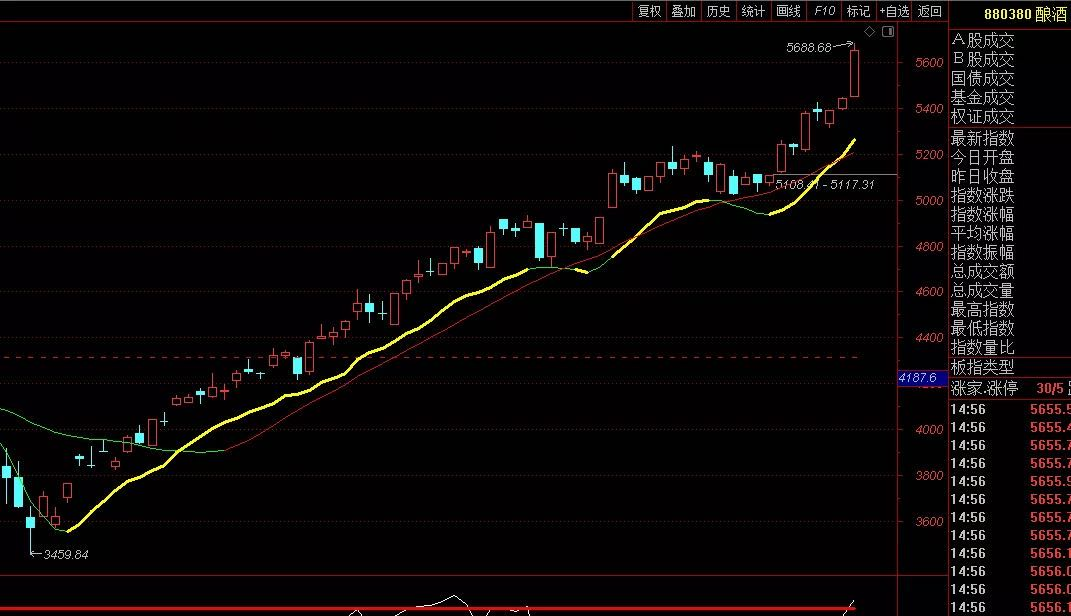Open the 历史 history view
Screen dimensions: 1071x616
pos(718,11)
